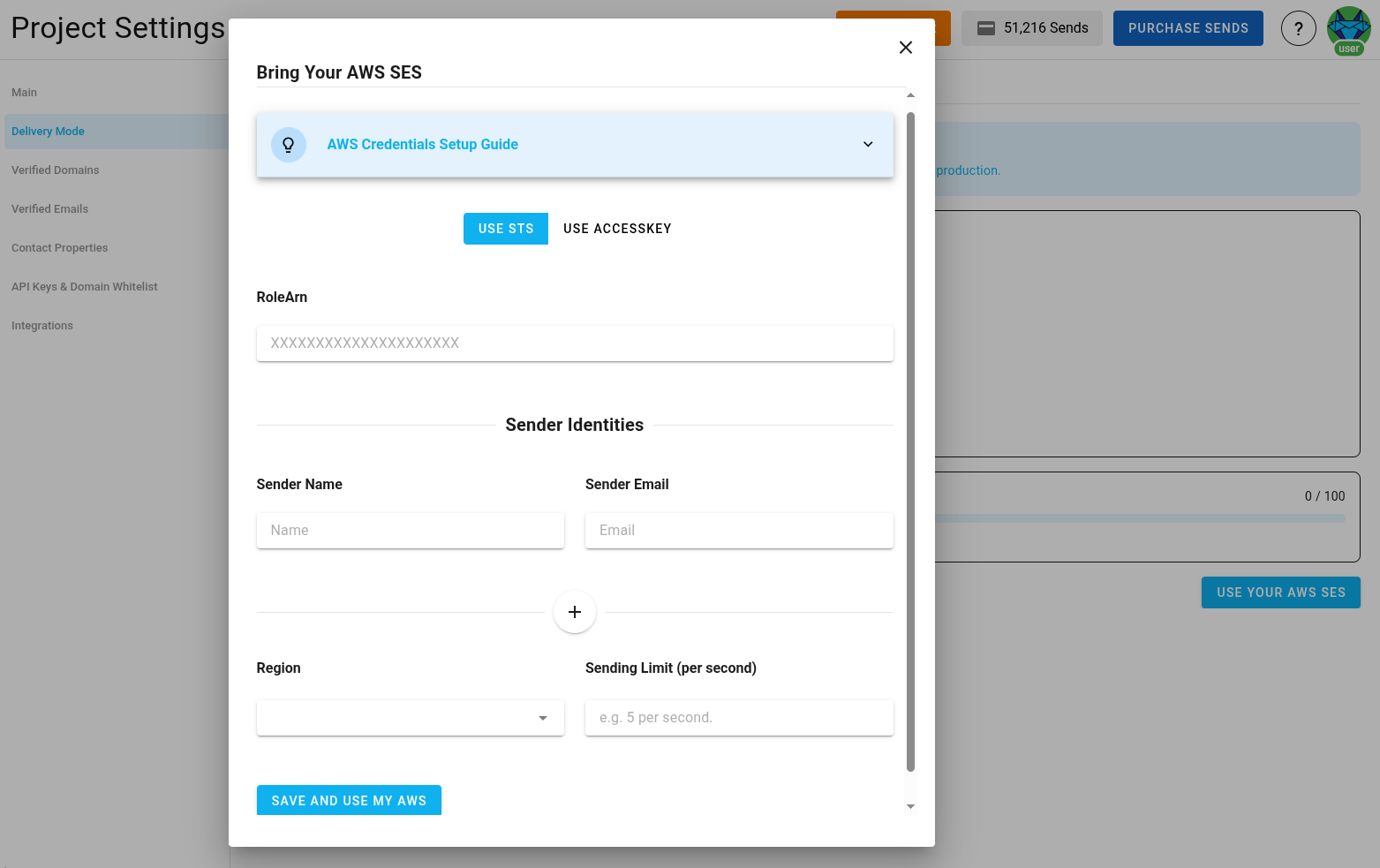Close the Bring Your AWS SES dialog
This screenshot has height=868, width=1380.
[x=905, y=47]
